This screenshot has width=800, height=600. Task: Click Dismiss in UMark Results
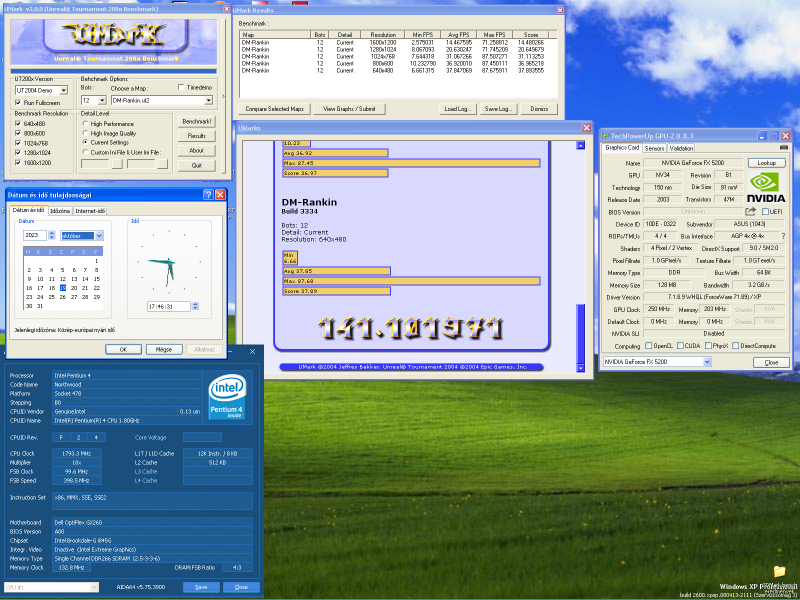tap(539, 109)
